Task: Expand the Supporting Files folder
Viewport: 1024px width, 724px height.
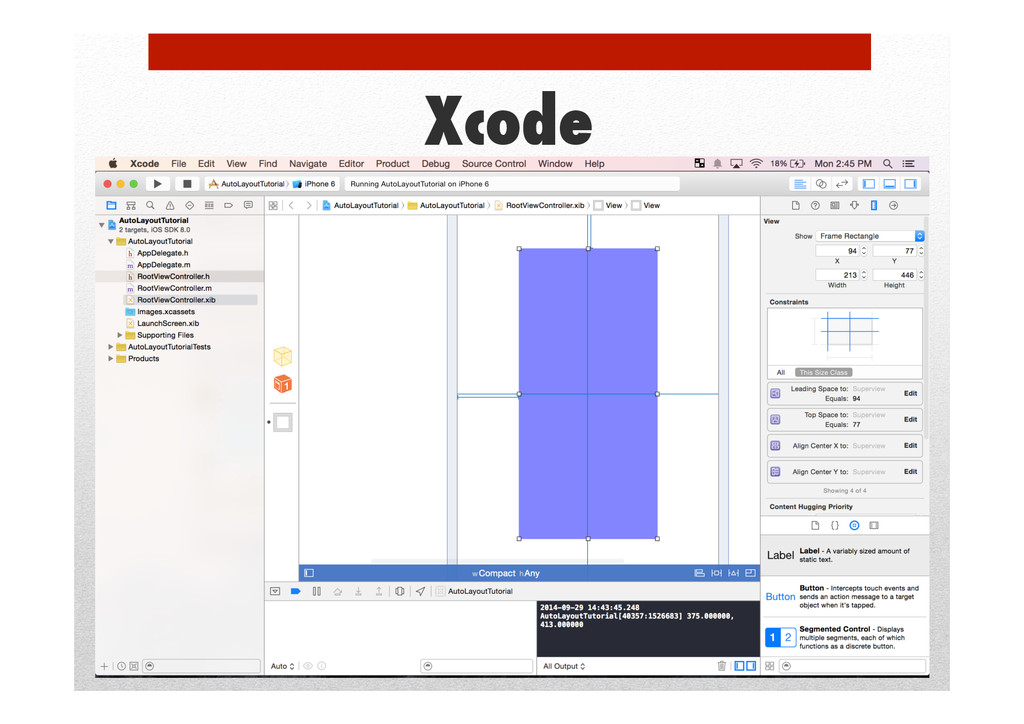Action: [x=120, y=336]
